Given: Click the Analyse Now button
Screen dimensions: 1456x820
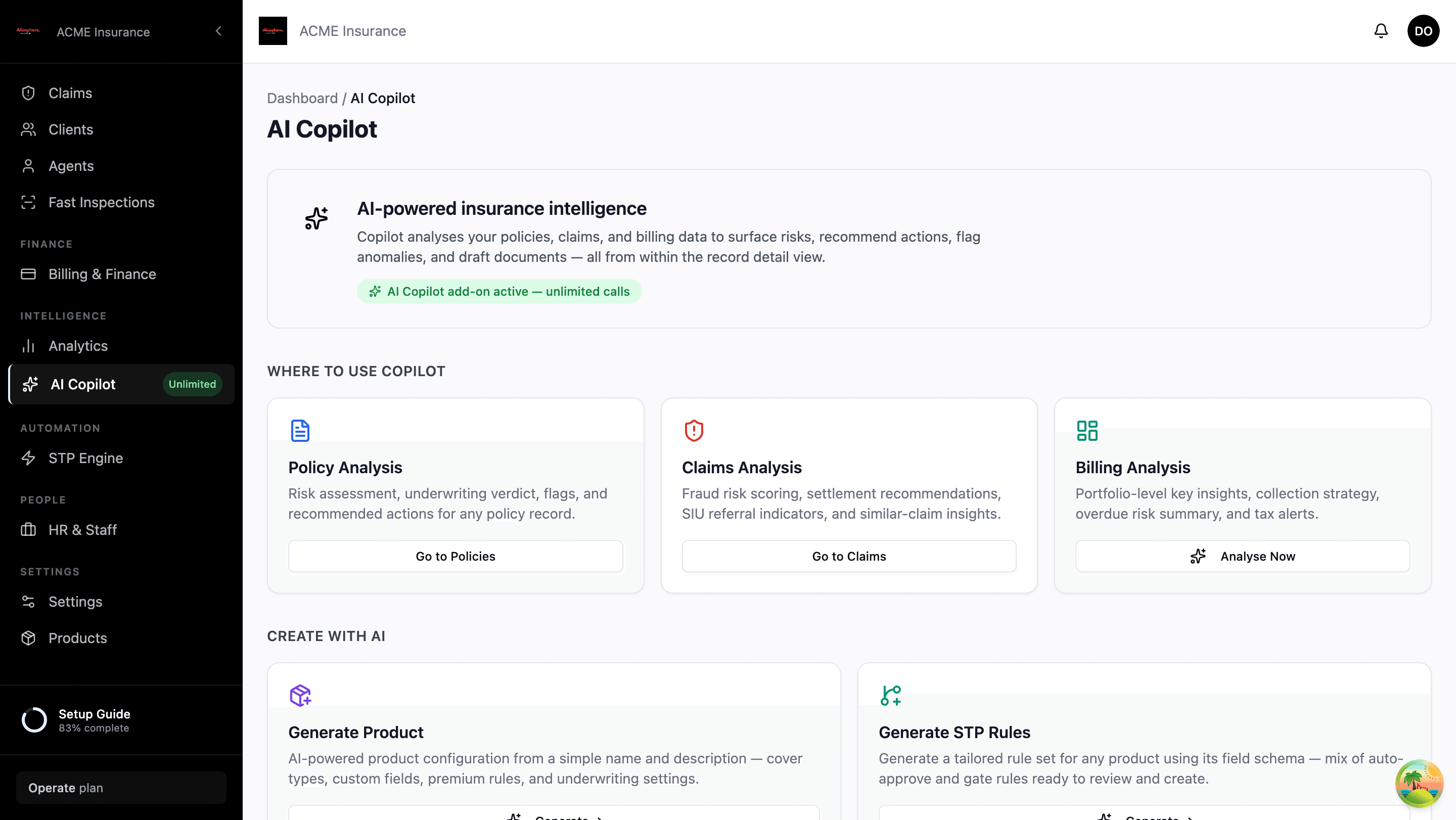Looking at the screenshot, I should tap(1242, 556).
